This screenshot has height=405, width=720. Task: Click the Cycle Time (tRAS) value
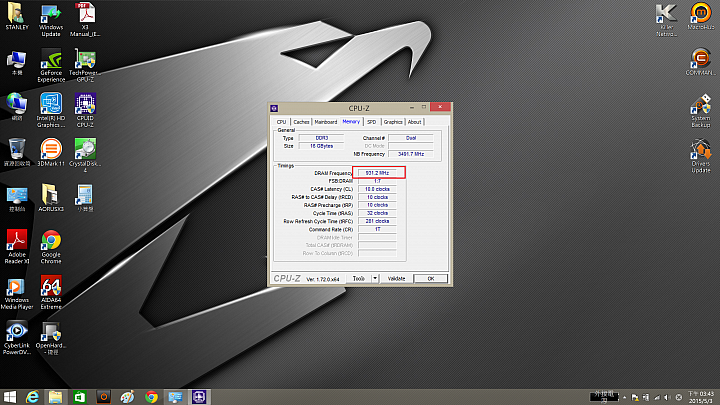click(377, 213)
